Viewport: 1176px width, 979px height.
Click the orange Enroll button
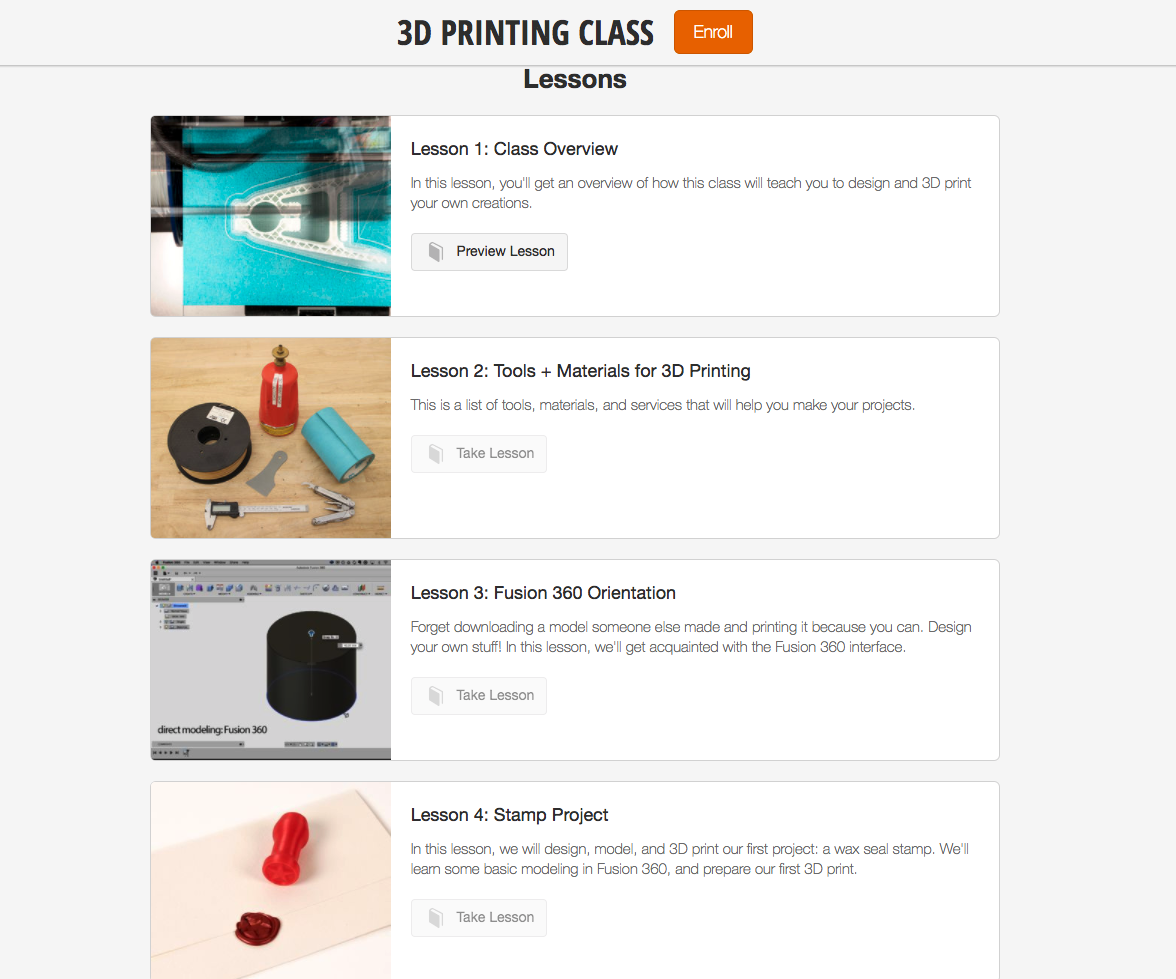pyautogui.click(x=712, y=32)
